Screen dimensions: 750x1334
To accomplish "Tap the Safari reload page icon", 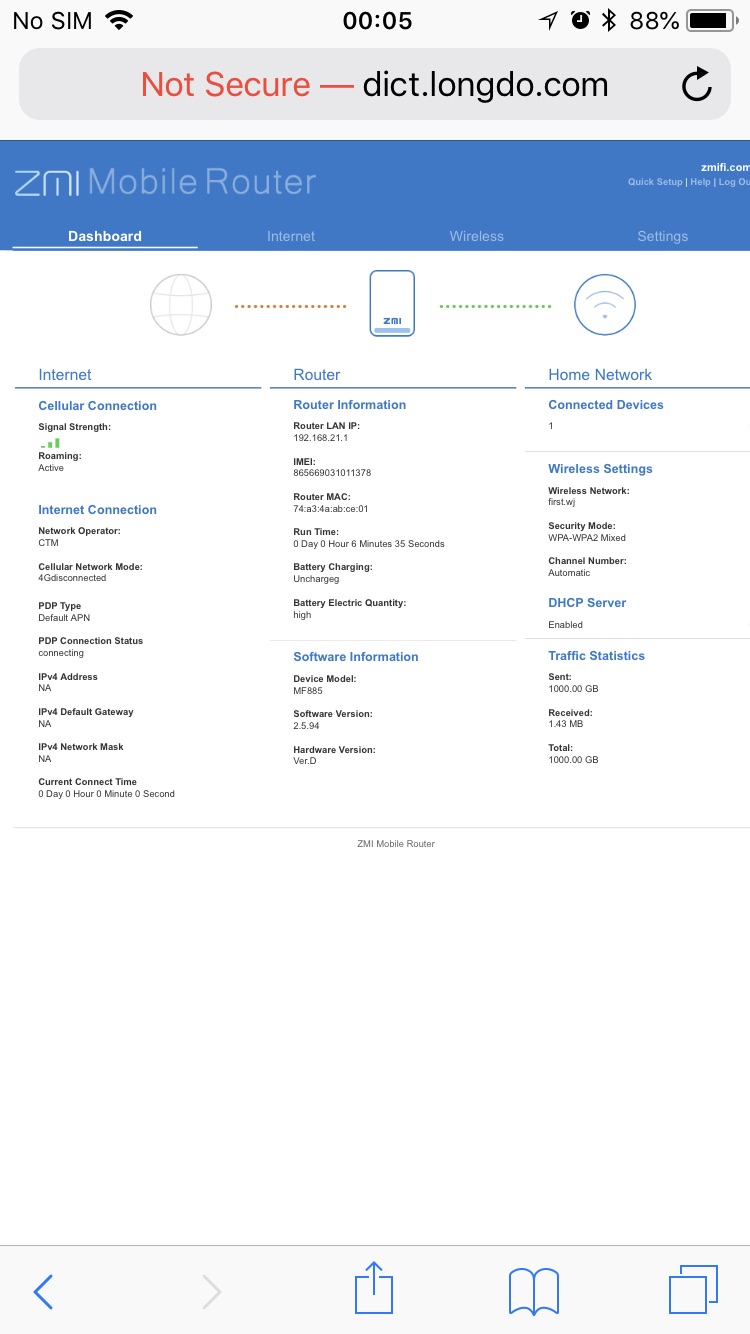I will pyautogui.click(x=696, y=85).
